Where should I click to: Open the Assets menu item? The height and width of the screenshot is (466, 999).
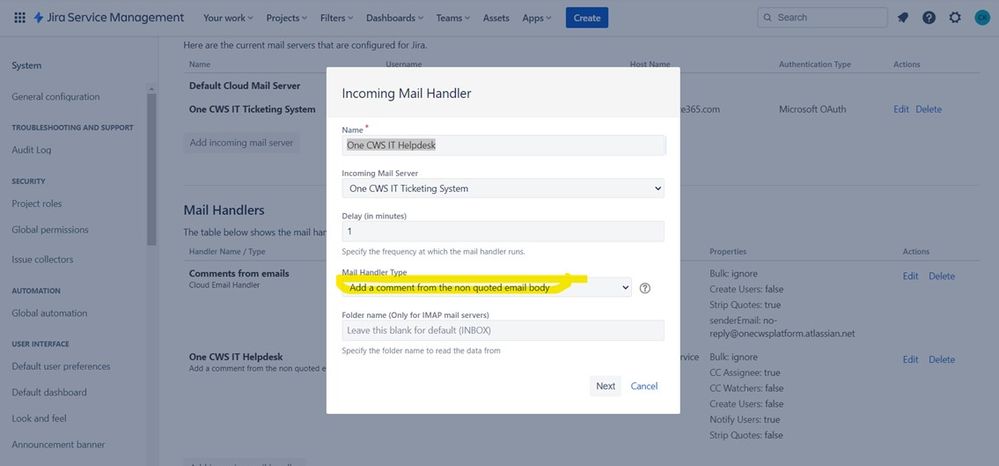[496, 18]
